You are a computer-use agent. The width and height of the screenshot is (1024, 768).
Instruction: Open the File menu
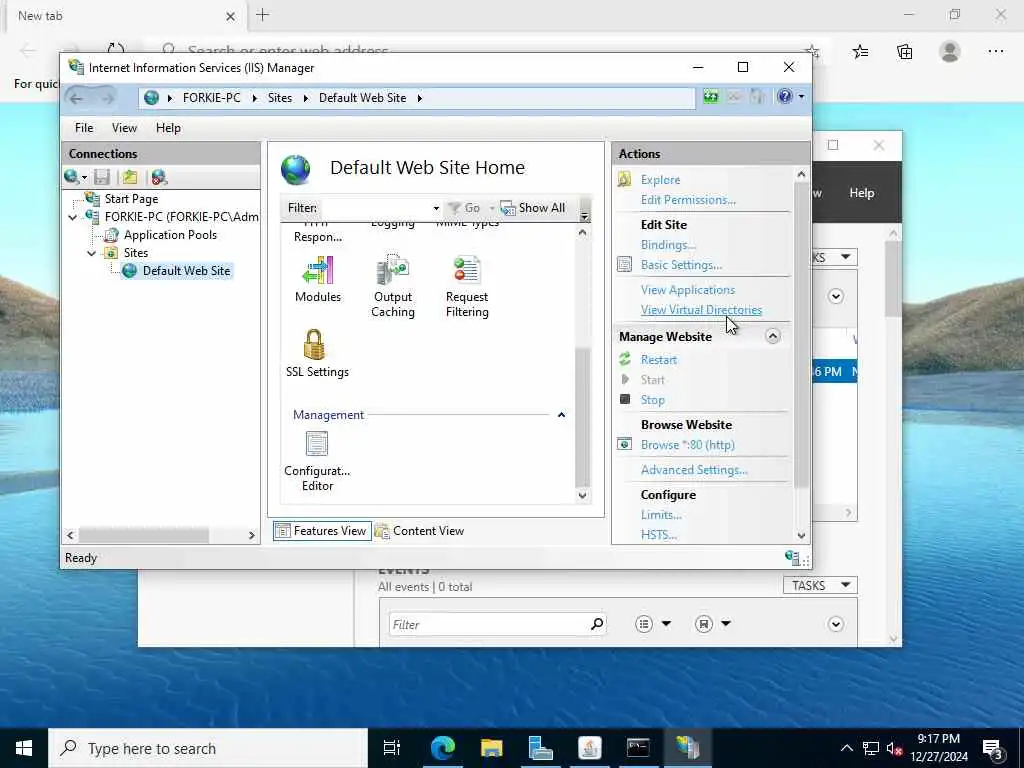pyautogui.click(x=84, y=128)
